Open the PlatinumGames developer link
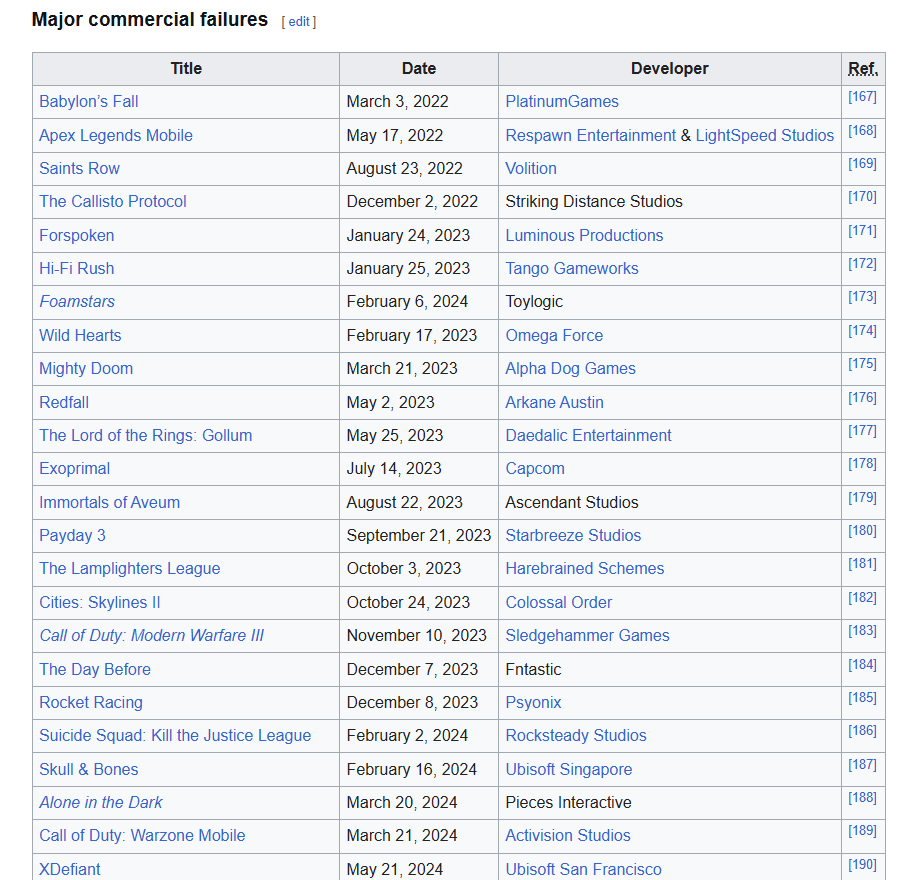 pyautogui.click(x=562, y=101)
